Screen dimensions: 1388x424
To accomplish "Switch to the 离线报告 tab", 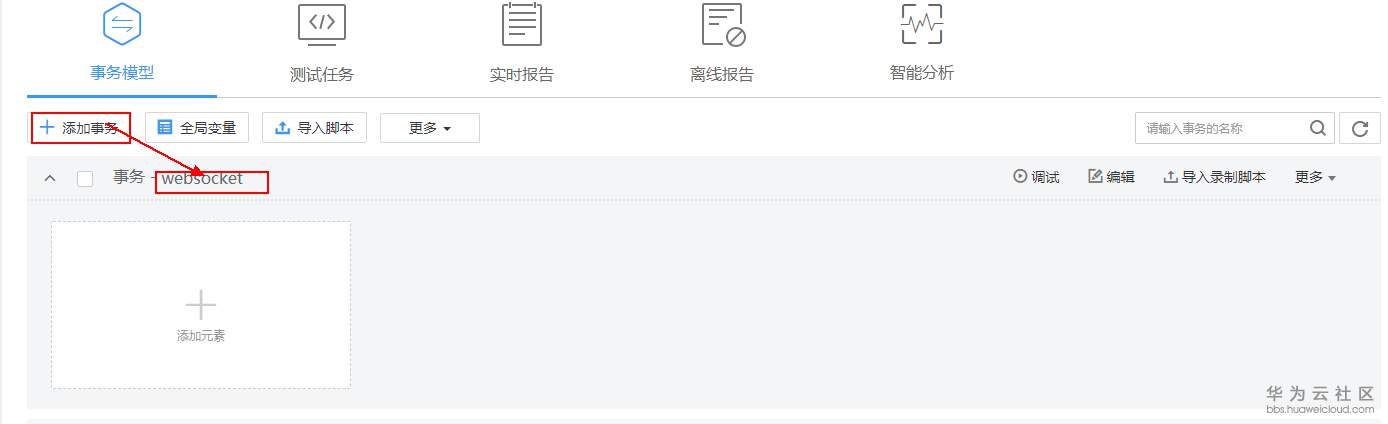I will [722, 74].
